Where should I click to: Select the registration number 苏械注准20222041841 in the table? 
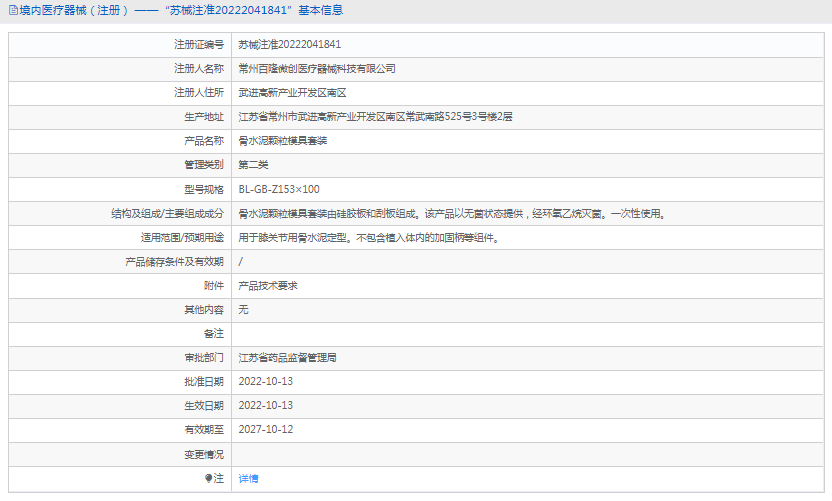click(290, 45)
